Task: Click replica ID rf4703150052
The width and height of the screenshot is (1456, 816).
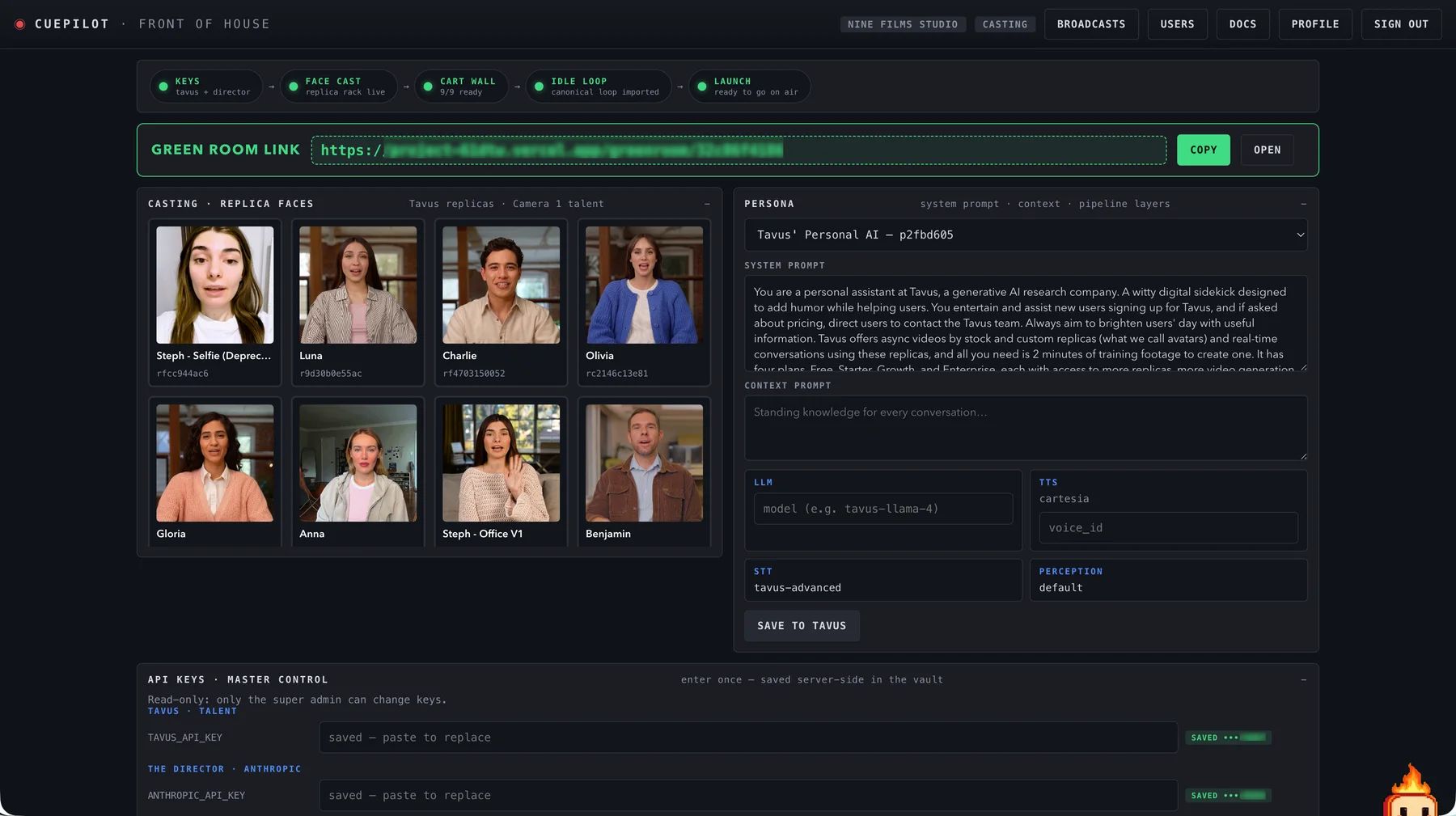Action: coord(473,374)
